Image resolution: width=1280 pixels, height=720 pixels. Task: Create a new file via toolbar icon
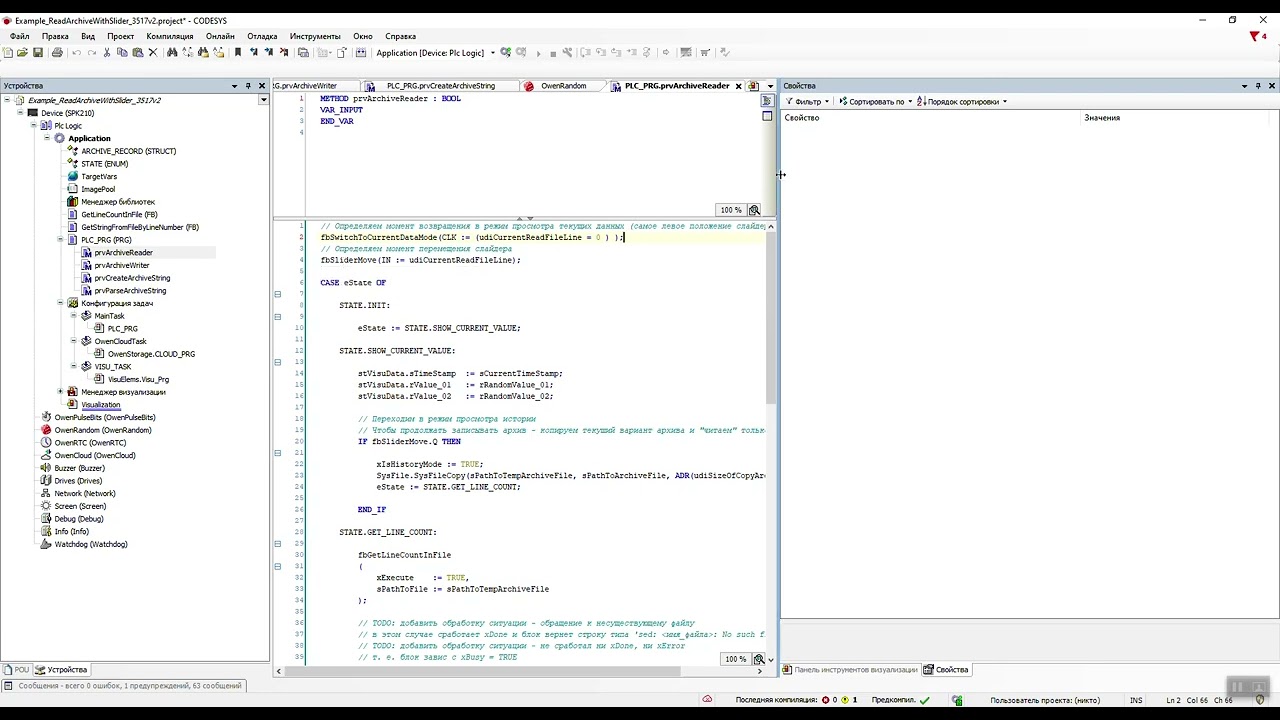point(8,52)
